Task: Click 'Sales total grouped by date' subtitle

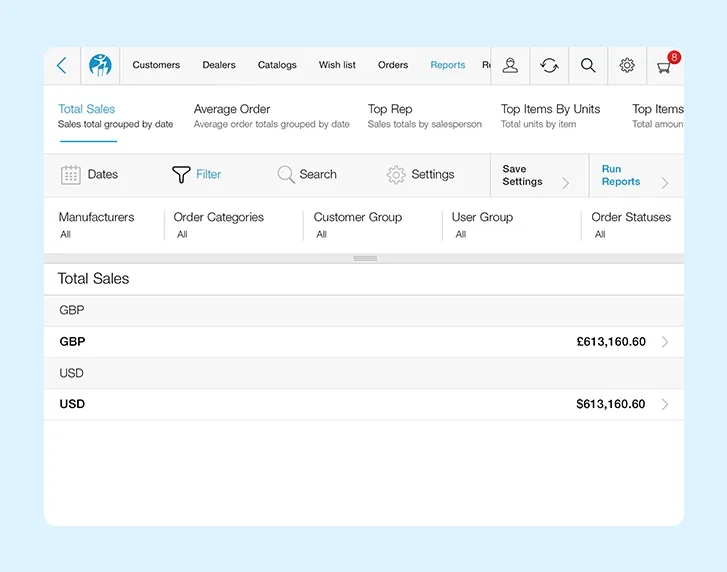Action: pos(115,124)
